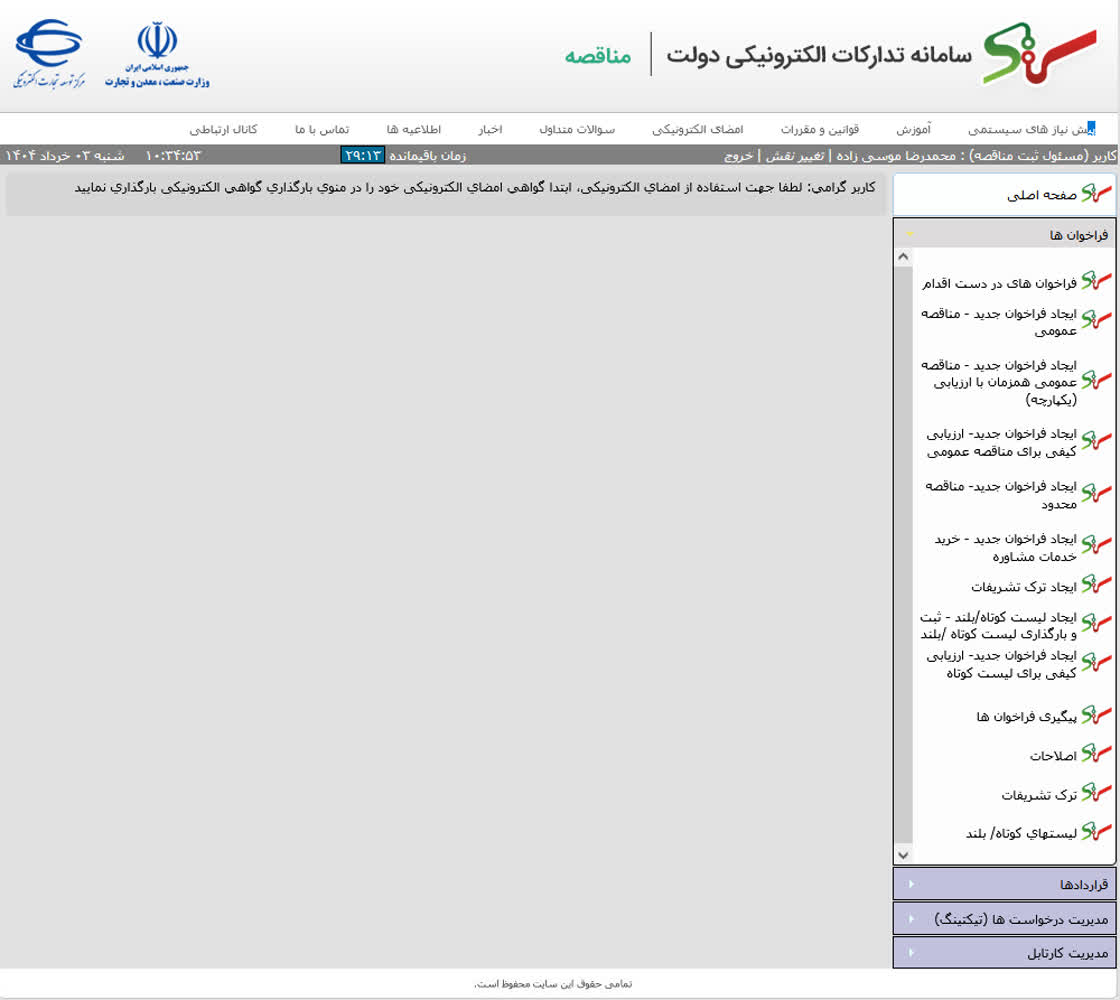Click the تغییر نقش link

[794, 156]
